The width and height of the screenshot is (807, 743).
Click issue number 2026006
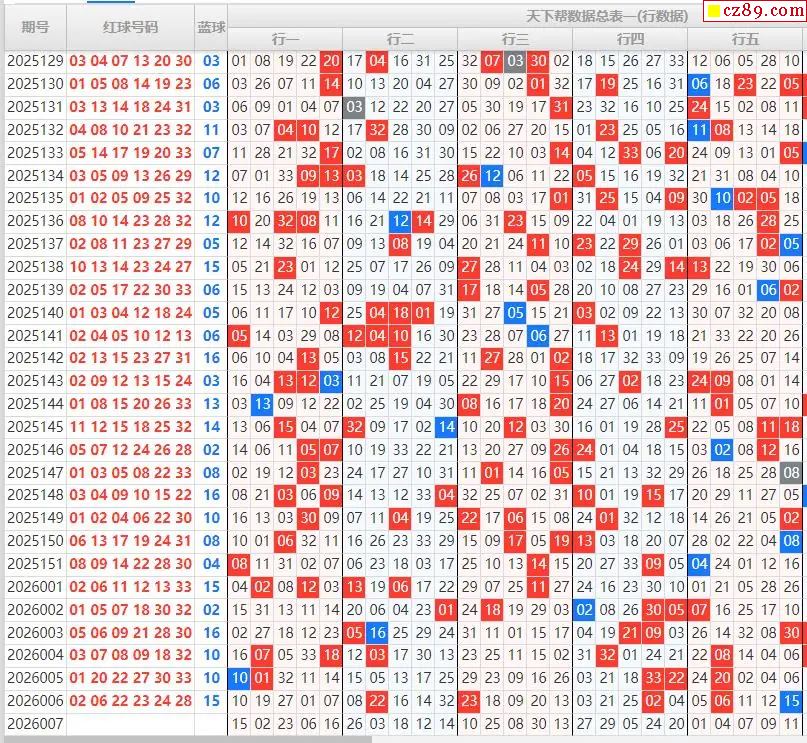[x=35, y=701]
